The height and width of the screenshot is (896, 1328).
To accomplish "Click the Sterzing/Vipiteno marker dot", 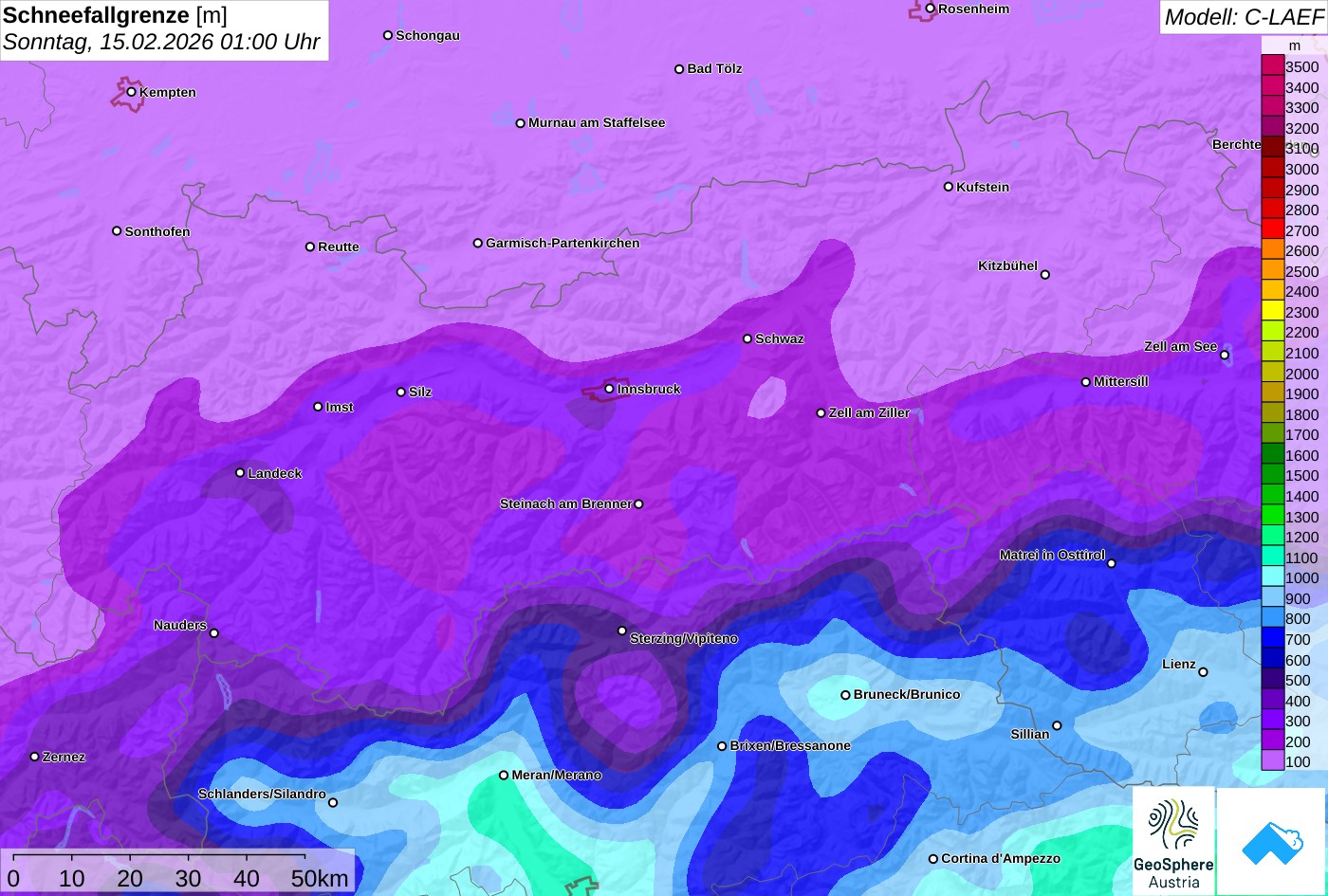I will click(x=622, y=631).
